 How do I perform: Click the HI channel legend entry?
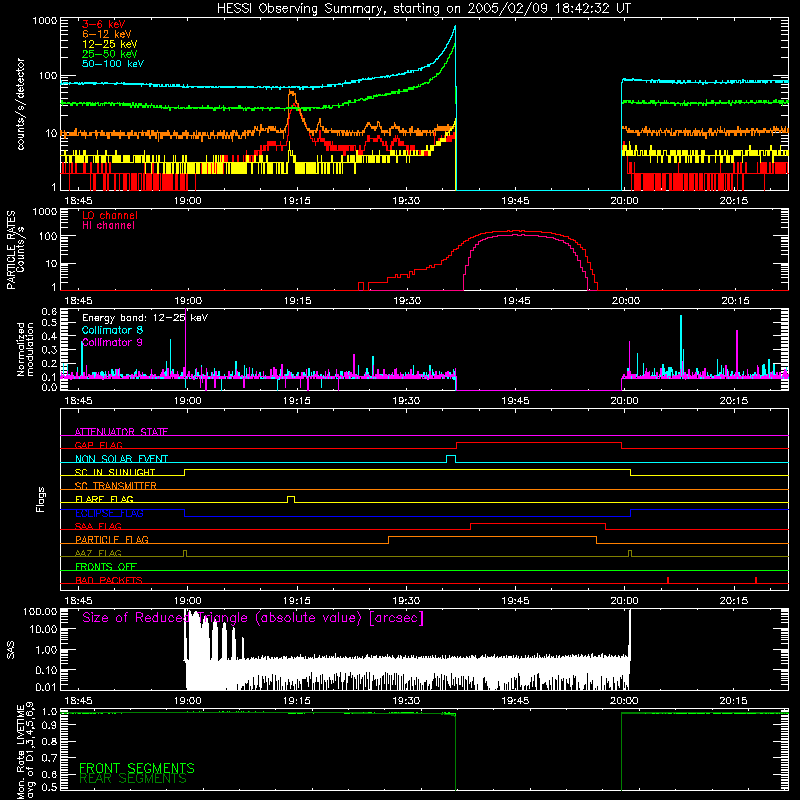click(109, 226)
